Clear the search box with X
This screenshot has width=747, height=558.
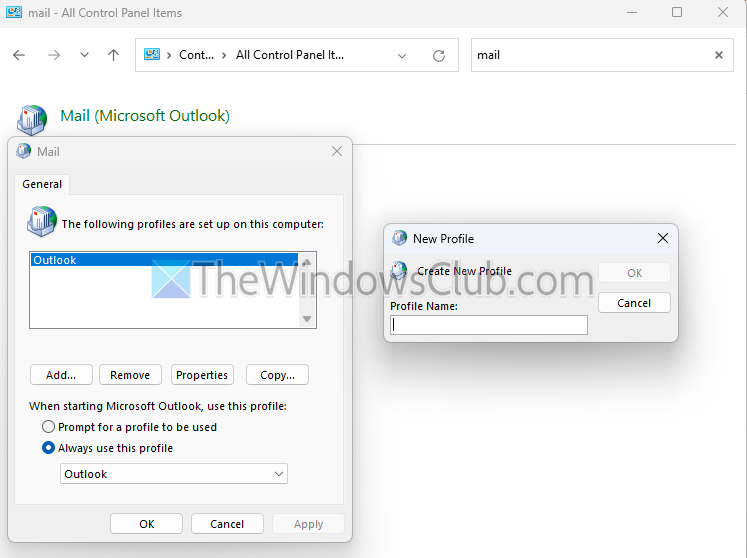click(x=719, y=55)
